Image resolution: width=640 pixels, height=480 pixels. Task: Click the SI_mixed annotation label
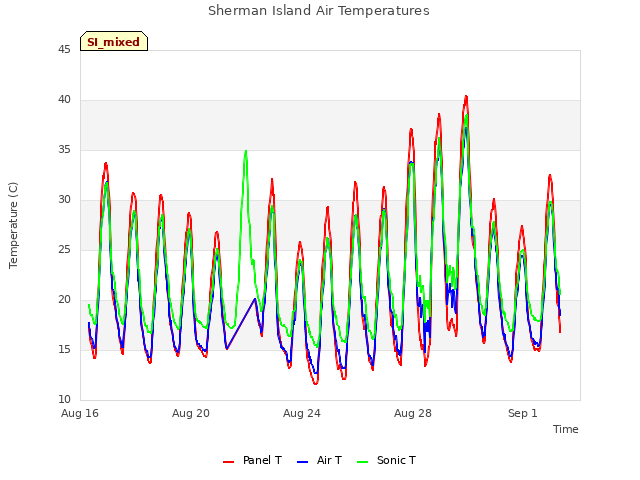pos(113,42)
